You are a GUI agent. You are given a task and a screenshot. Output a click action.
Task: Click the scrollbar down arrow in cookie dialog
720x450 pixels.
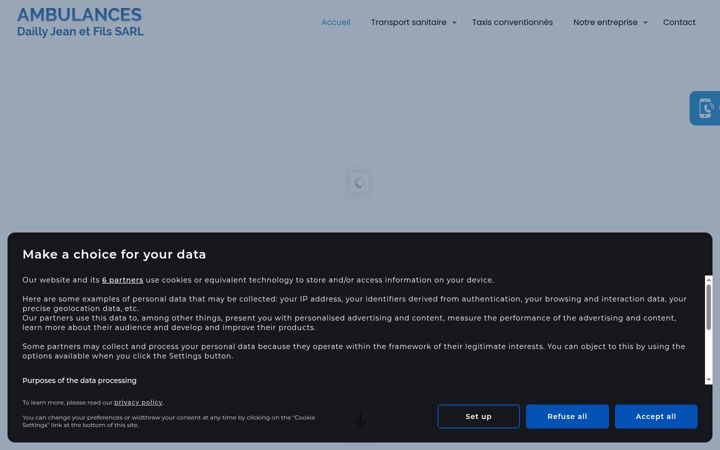point(709,380)
